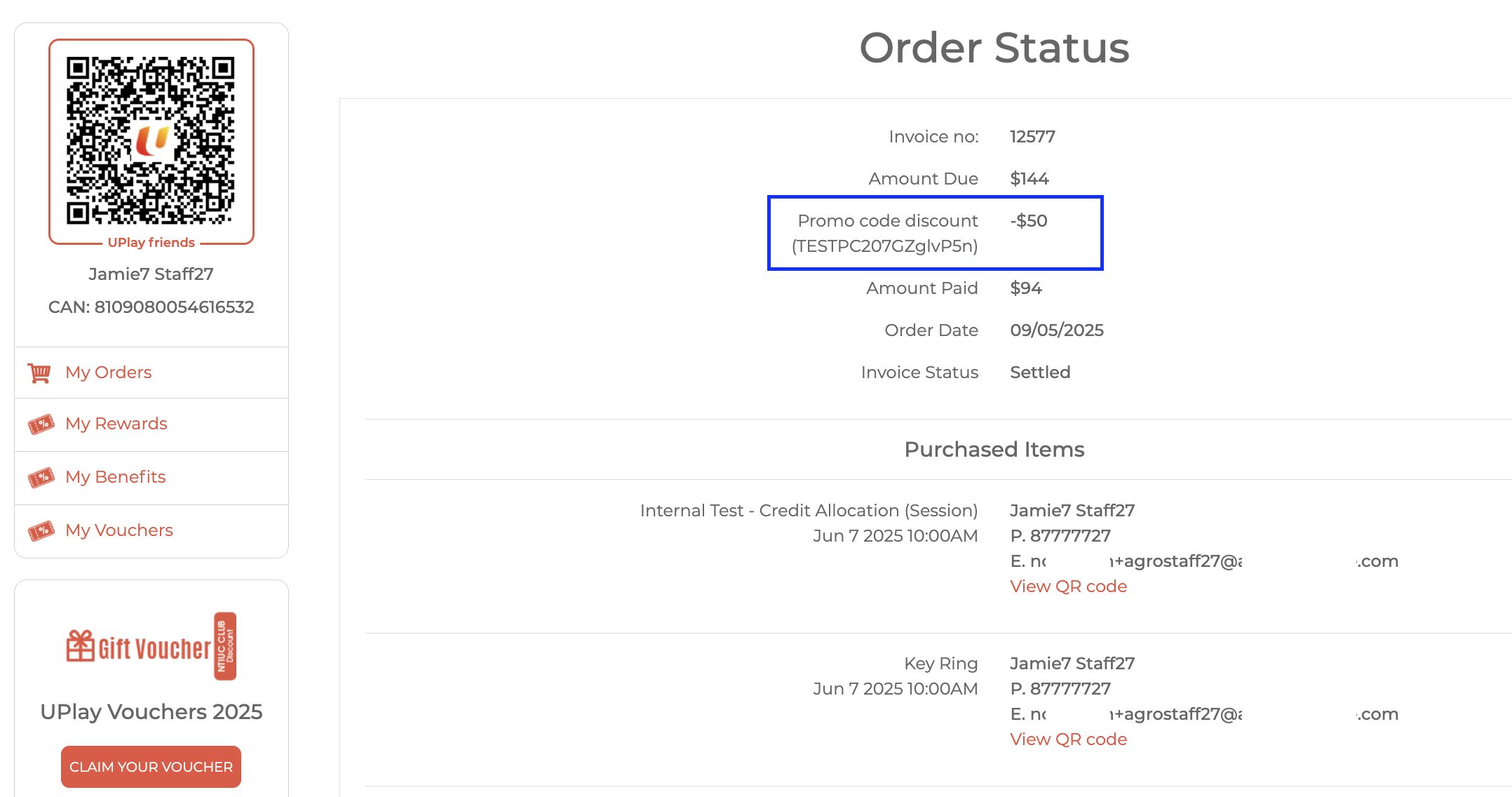
Task: Click the My Rewards ticket icon
Action: coord(41,424)
